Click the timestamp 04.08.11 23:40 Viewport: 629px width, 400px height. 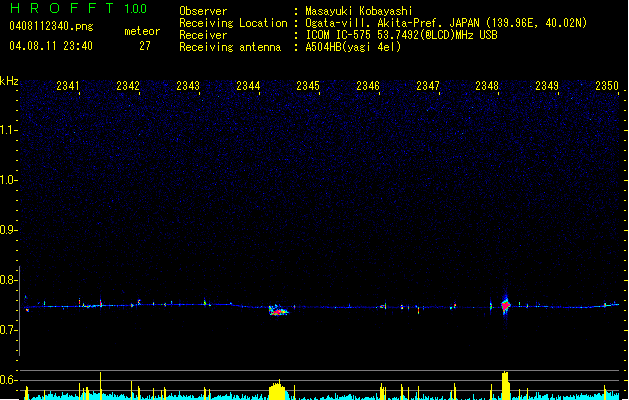coord(51,46)
